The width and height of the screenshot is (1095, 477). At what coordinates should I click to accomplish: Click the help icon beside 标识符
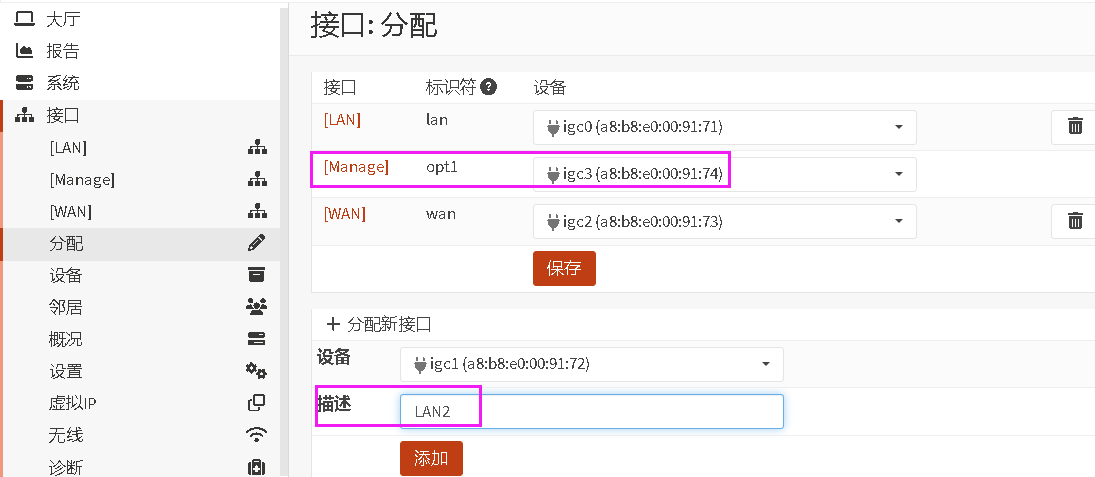coord(489,87)
